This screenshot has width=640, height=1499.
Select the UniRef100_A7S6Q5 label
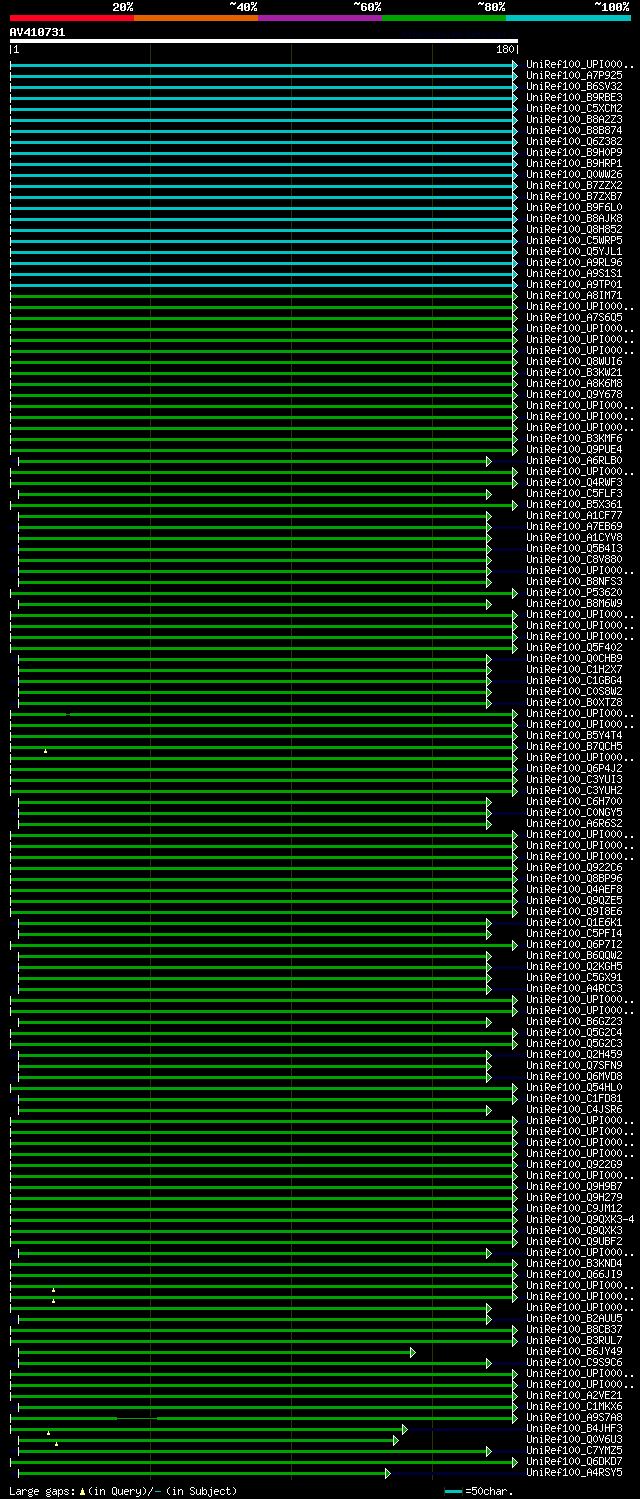click(x=574, y=317)
